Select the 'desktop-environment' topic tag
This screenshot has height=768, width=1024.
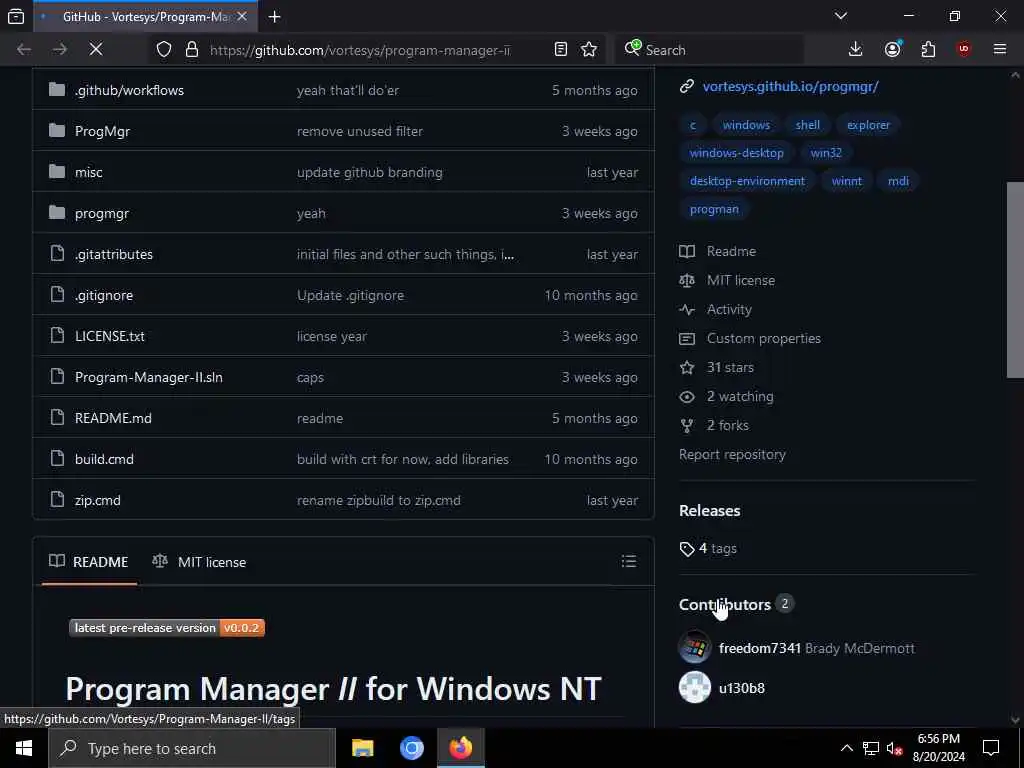(747, 181)
